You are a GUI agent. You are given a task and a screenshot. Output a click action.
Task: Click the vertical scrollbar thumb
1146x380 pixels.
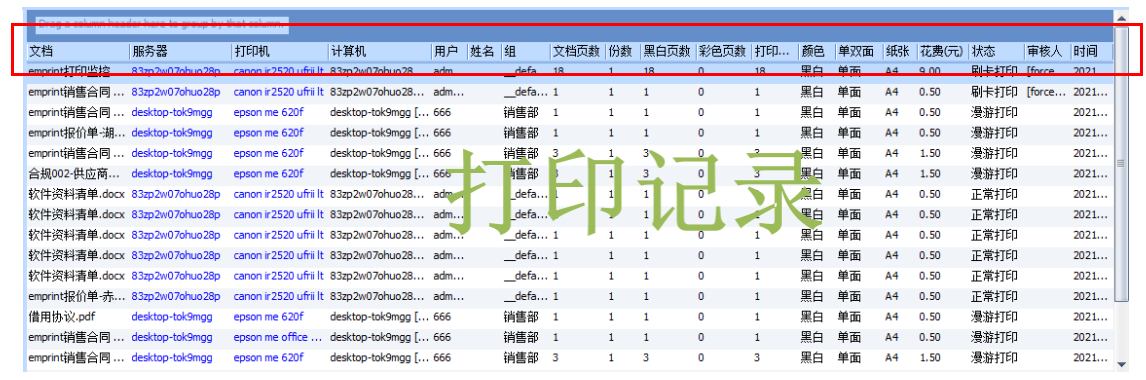[x=1121, y=162]
